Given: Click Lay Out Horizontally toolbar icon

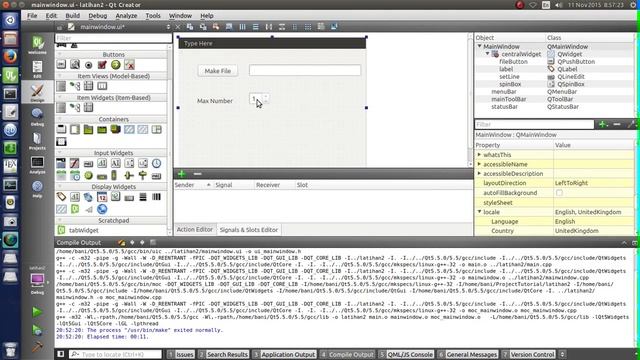Looking at the screenshot, I should click(242, 27).
